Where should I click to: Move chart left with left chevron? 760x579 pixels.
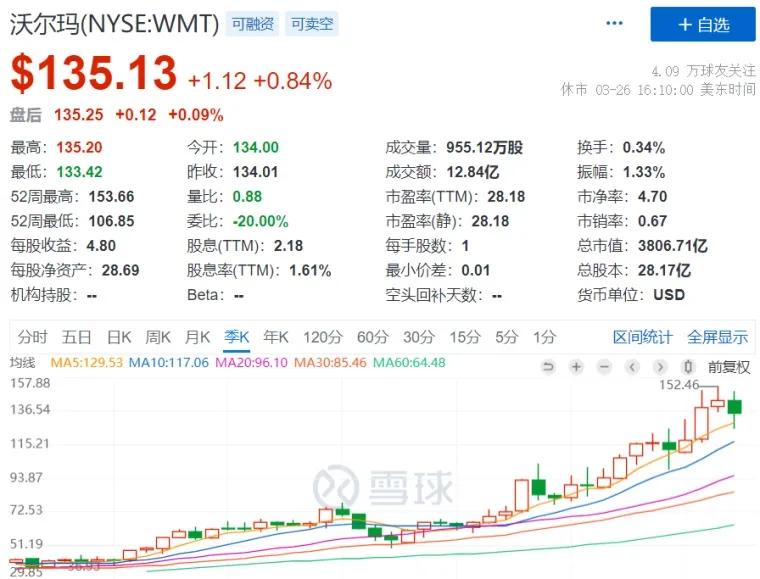pyautogui.click(x=632, y=367)
